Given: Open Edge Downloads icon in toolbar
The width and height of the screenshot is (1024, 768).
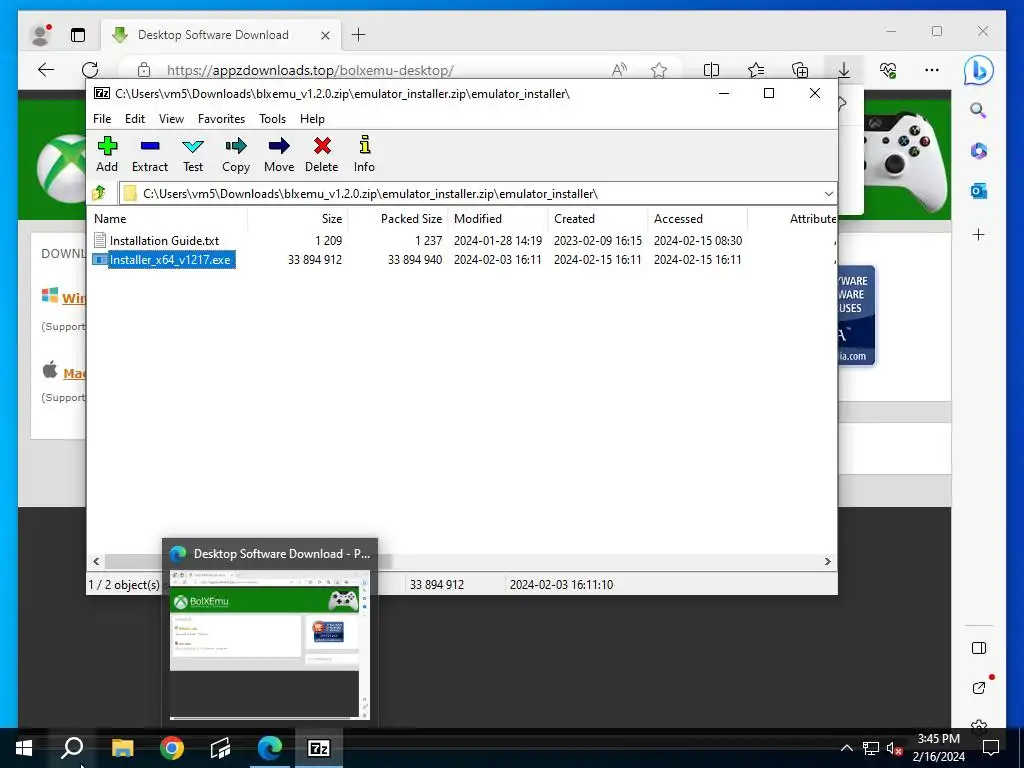Looking at the screenshot, I should click(x=844, y=70).
